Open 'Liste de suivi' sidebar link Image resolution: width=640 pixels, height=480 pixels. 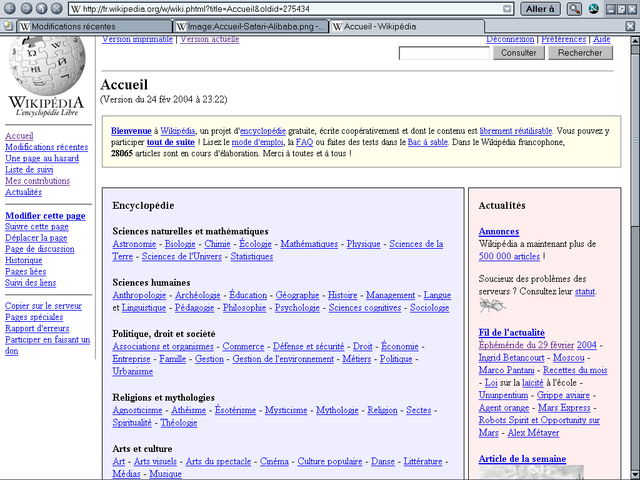coord(29,170)
